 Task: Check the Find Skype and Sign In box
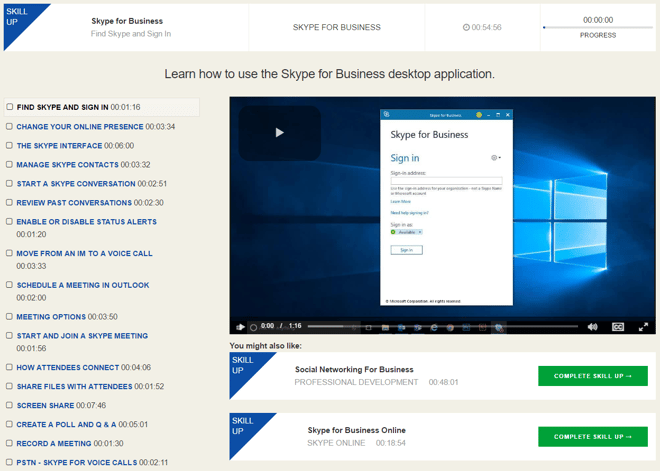point(10,107)
